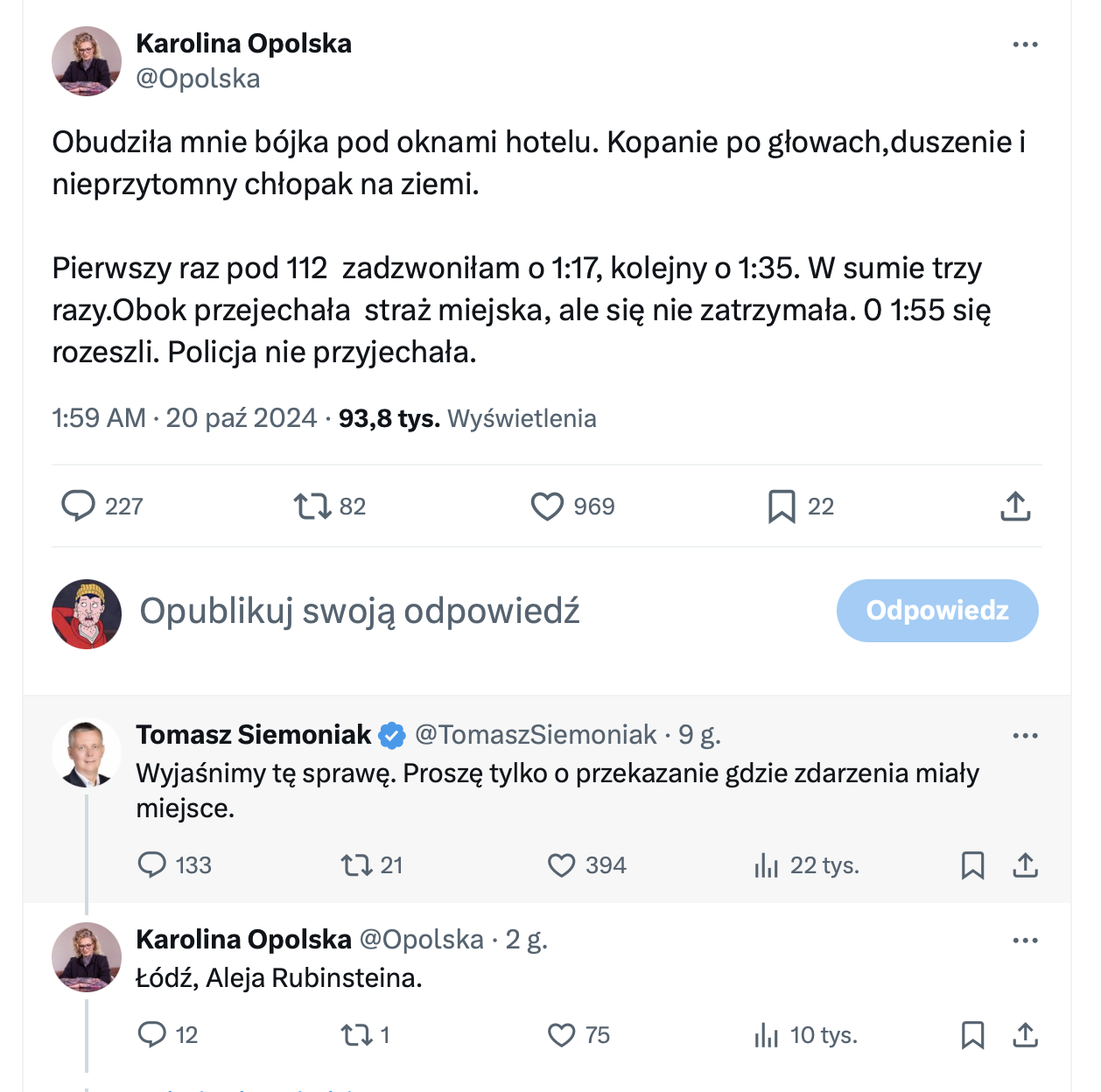Repost Tomasz Siemoniak's reply
The height and width of the screenshot is (1092, 1101).
(x=356, y=865)
